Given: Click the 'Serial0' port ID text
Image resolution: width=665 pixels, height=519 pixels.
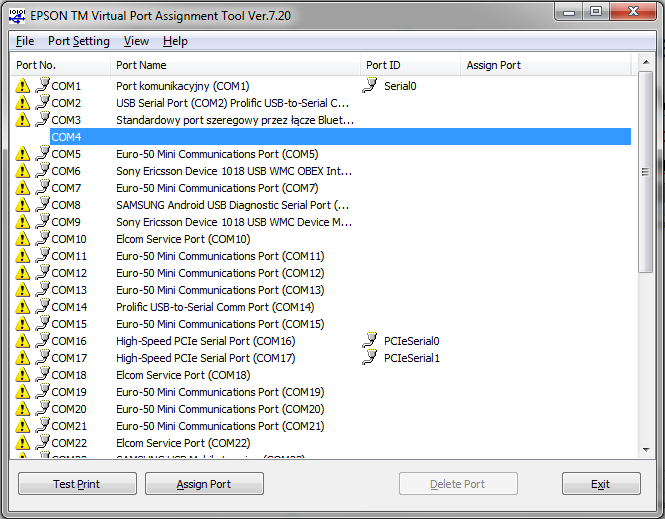Looking at the screenshot, I should point(400,86).
